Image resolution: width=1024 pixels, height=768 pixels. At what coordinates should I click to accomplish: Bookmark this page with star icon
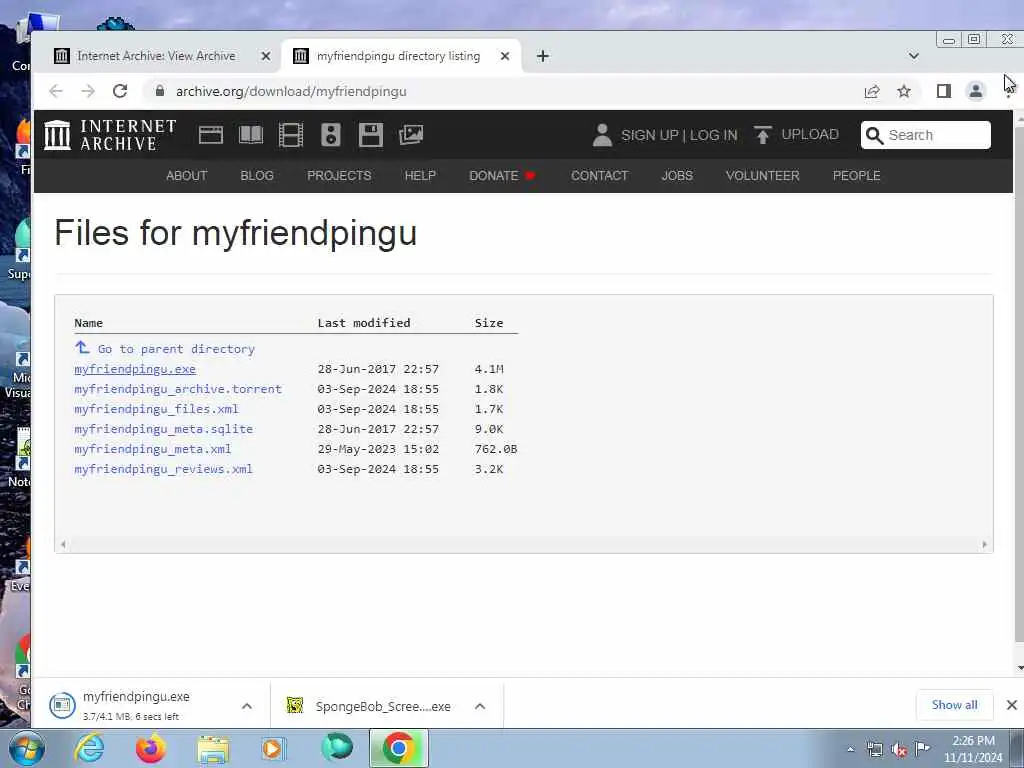[904, 91]
